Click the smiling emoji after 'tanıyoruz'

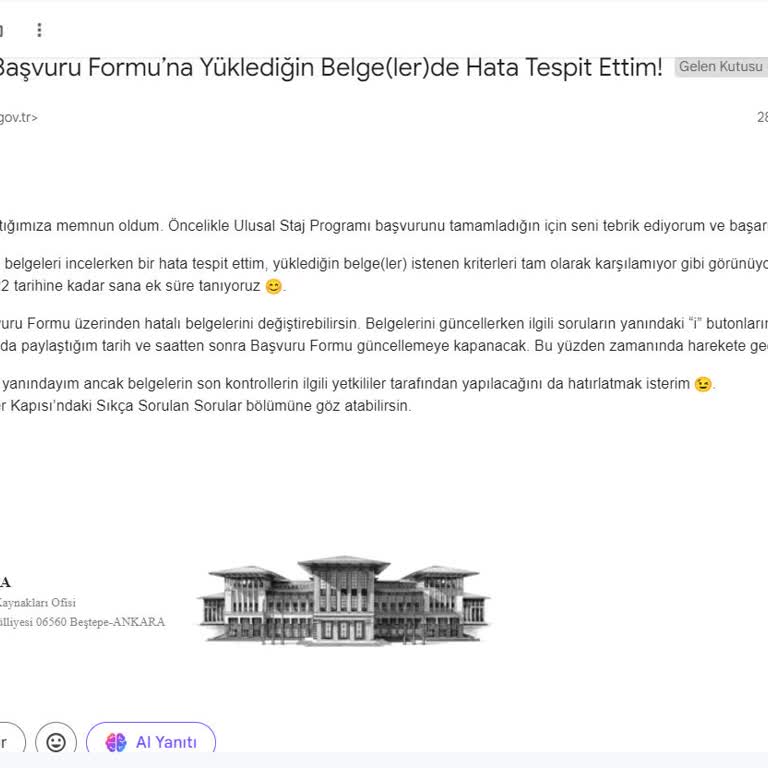(274, 286)
